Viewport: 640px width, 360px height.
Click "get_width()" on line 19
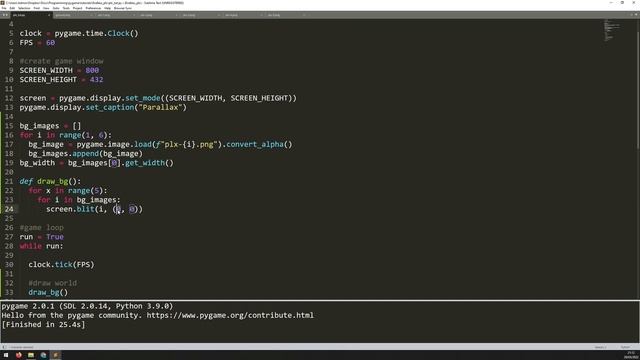pos(149,163)
